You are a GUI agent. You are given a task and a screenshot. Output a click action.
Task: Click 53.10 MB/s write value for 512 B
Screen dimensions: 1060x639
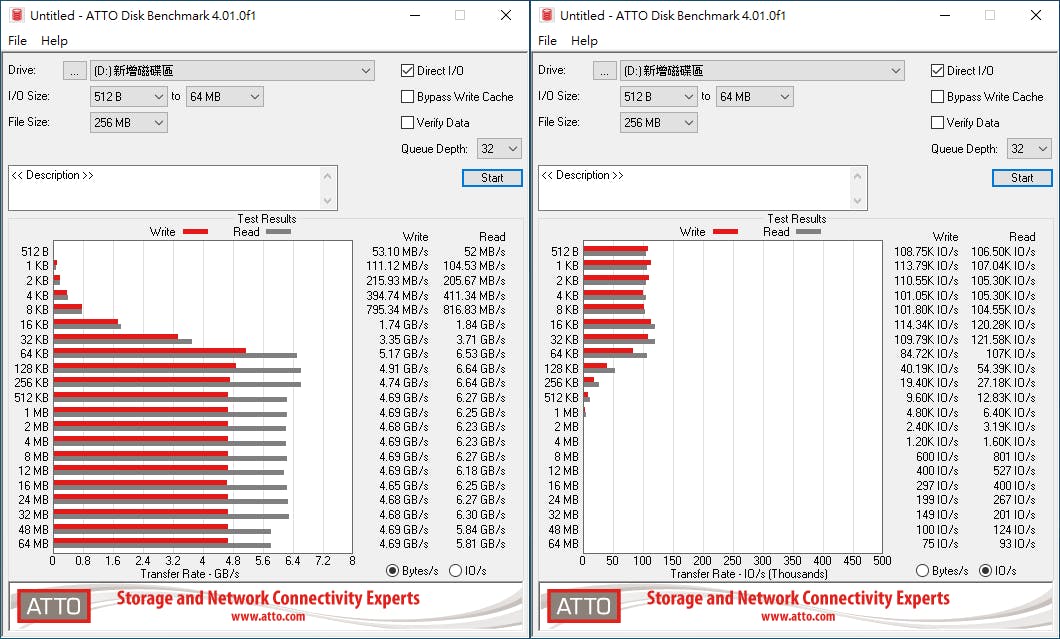tap(400, 252)
